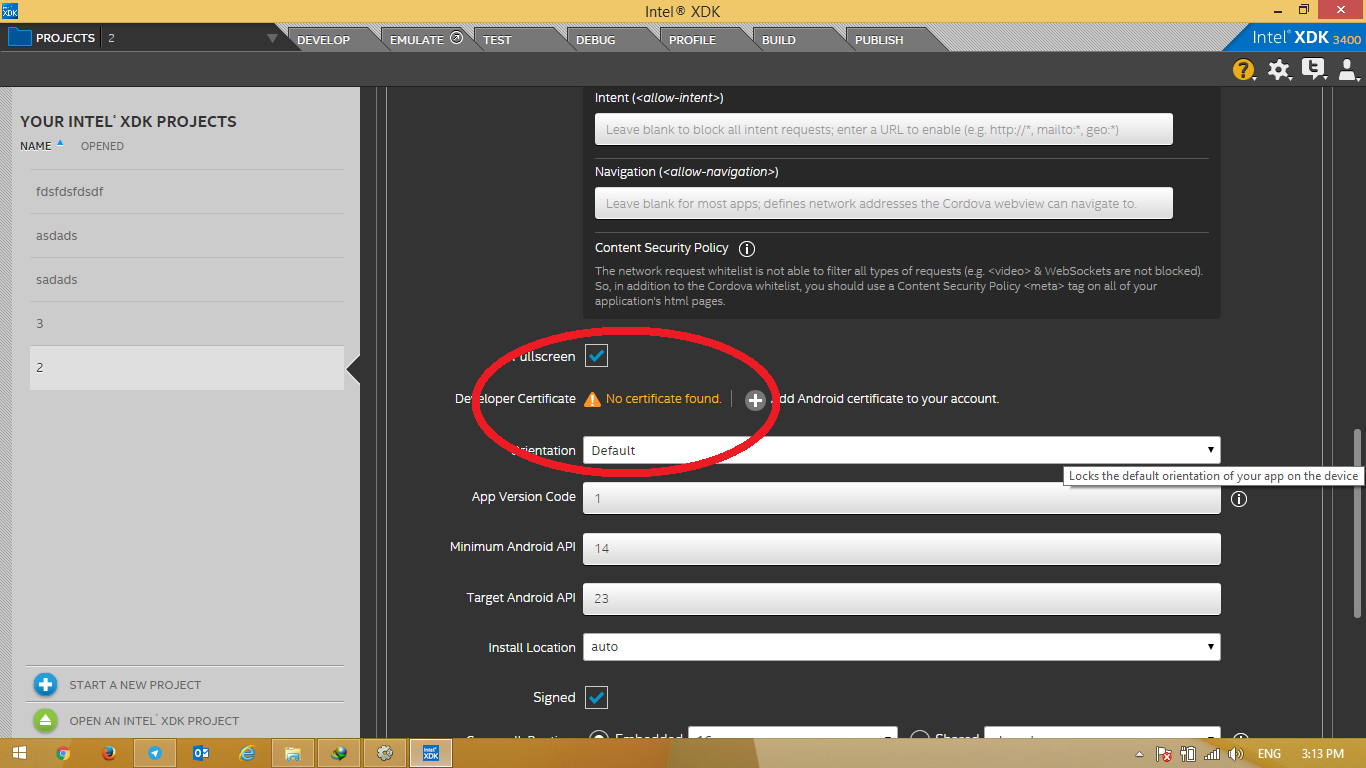Click the Target Android API field
This screenshot has width=1366, height=768.
901,598
